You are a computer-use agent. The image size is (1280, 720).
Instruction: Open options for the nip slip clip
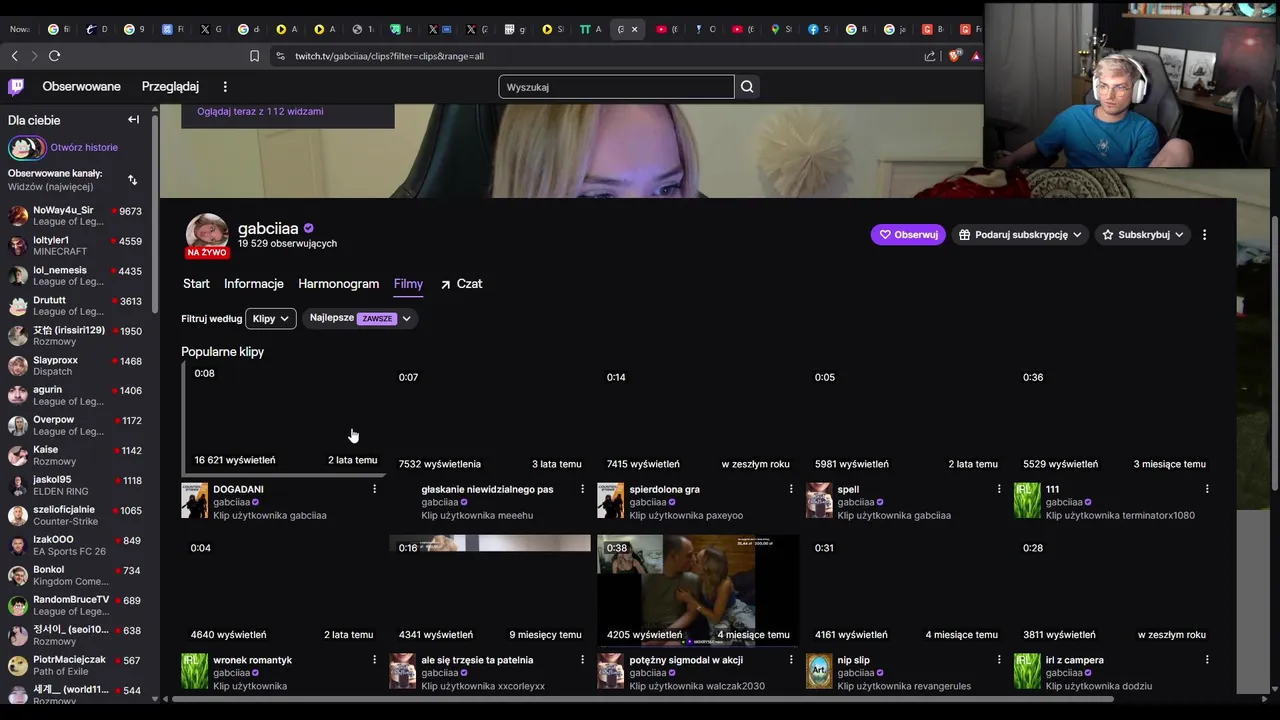pyautogui.click(x=999, y=660)
